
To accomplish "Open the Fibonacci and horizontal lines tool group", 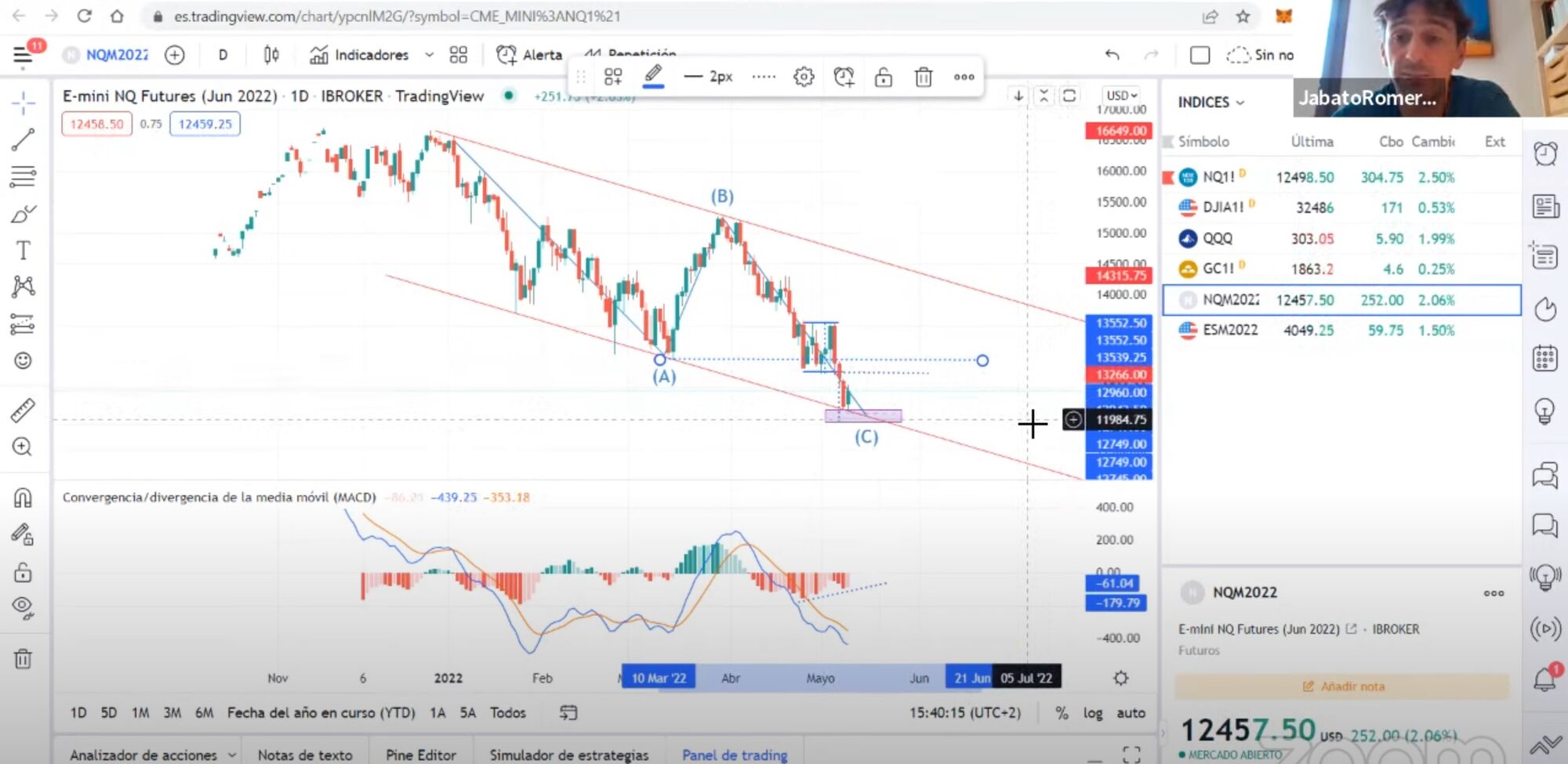I will [23, 176].
